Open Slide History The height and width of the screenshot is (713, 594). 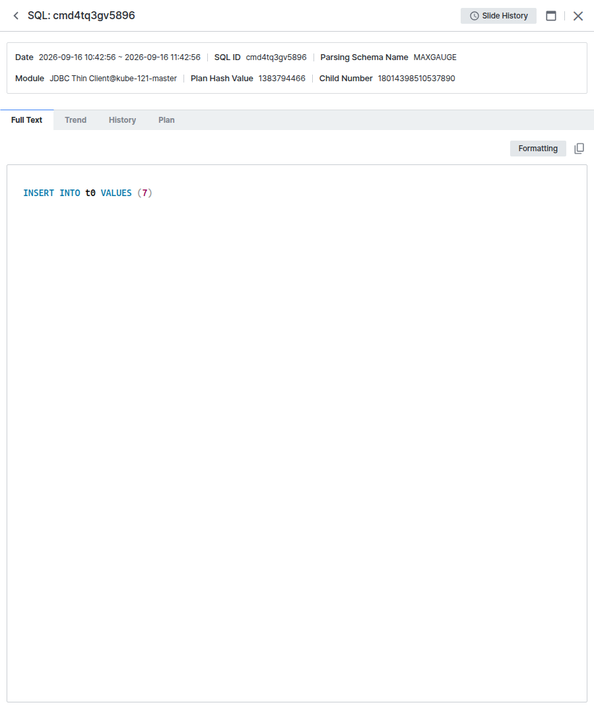point(498,16)
